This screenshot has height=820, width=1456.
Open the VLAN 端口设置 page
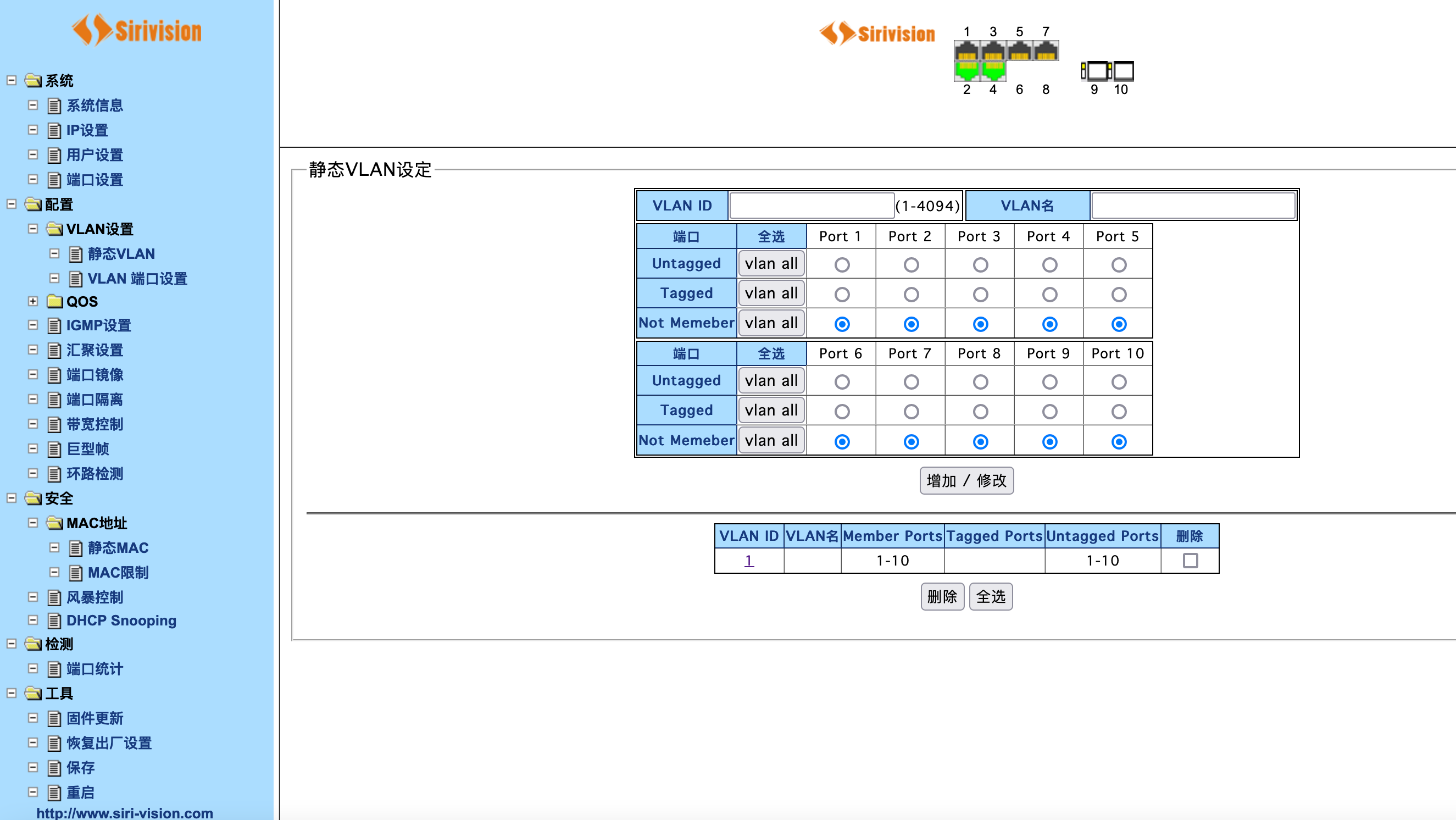(137, 279)
